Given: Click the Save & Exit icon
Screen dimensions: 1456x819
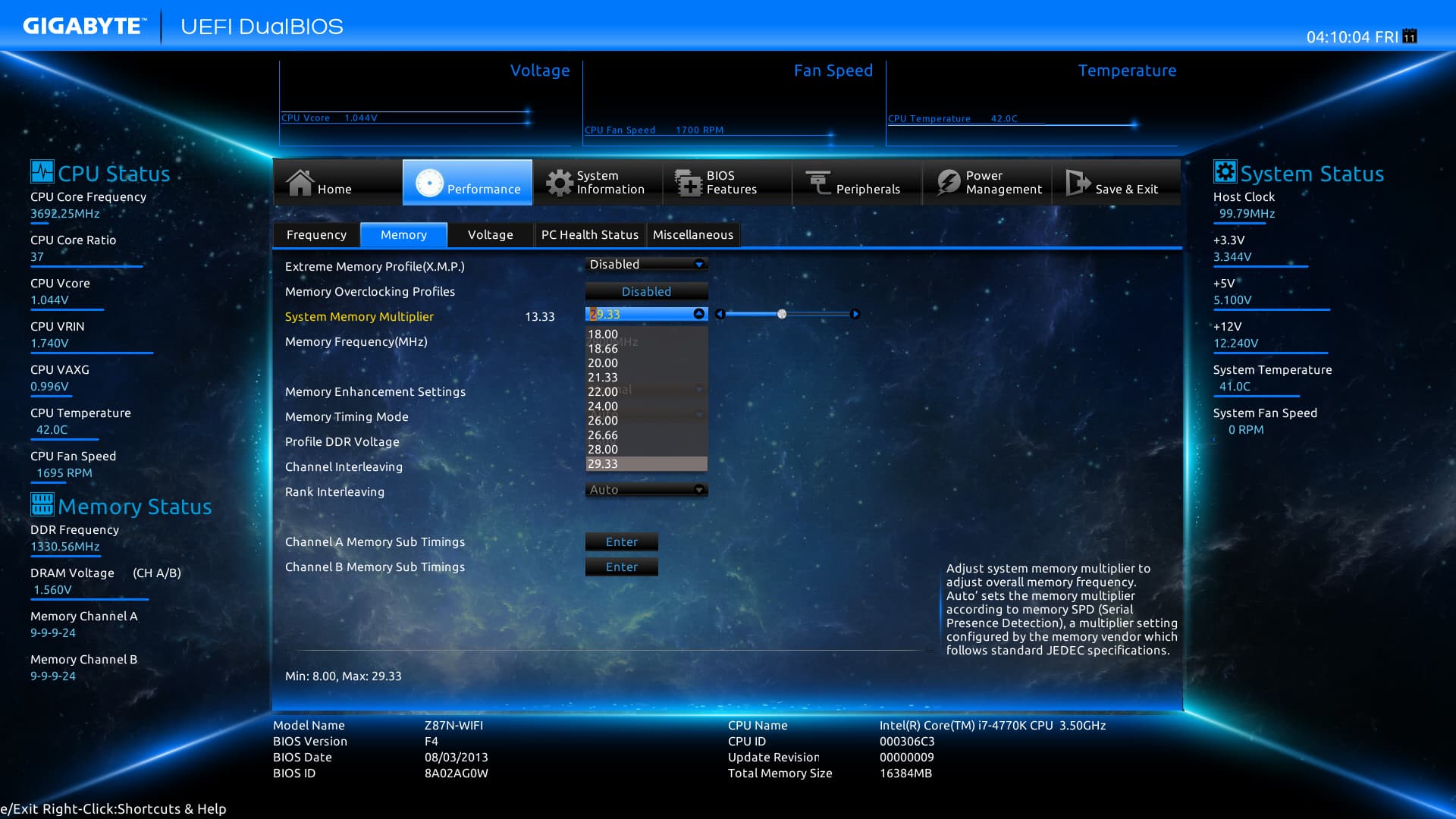Looking at the screenshot, I should 1078,183.
